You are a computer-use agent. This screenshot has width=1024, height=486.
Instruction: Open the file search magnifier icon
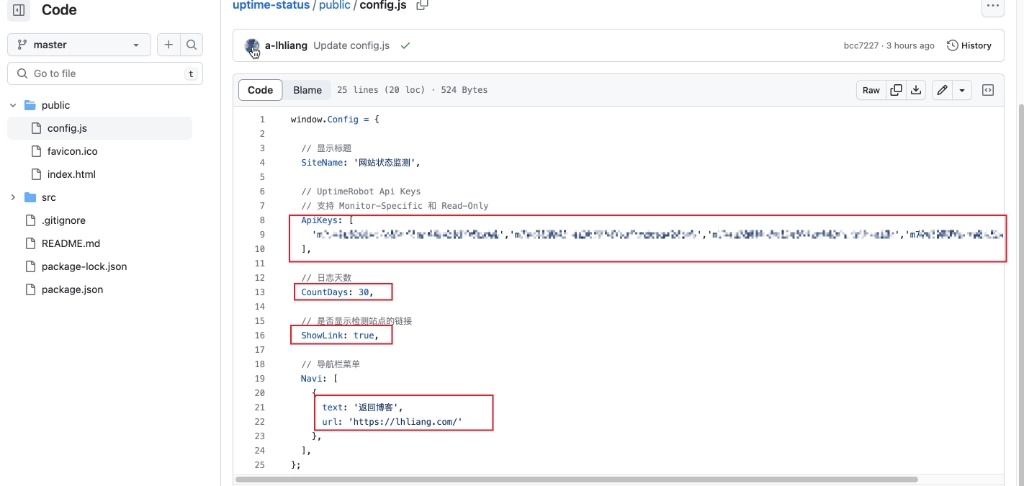tap(191, 45)
